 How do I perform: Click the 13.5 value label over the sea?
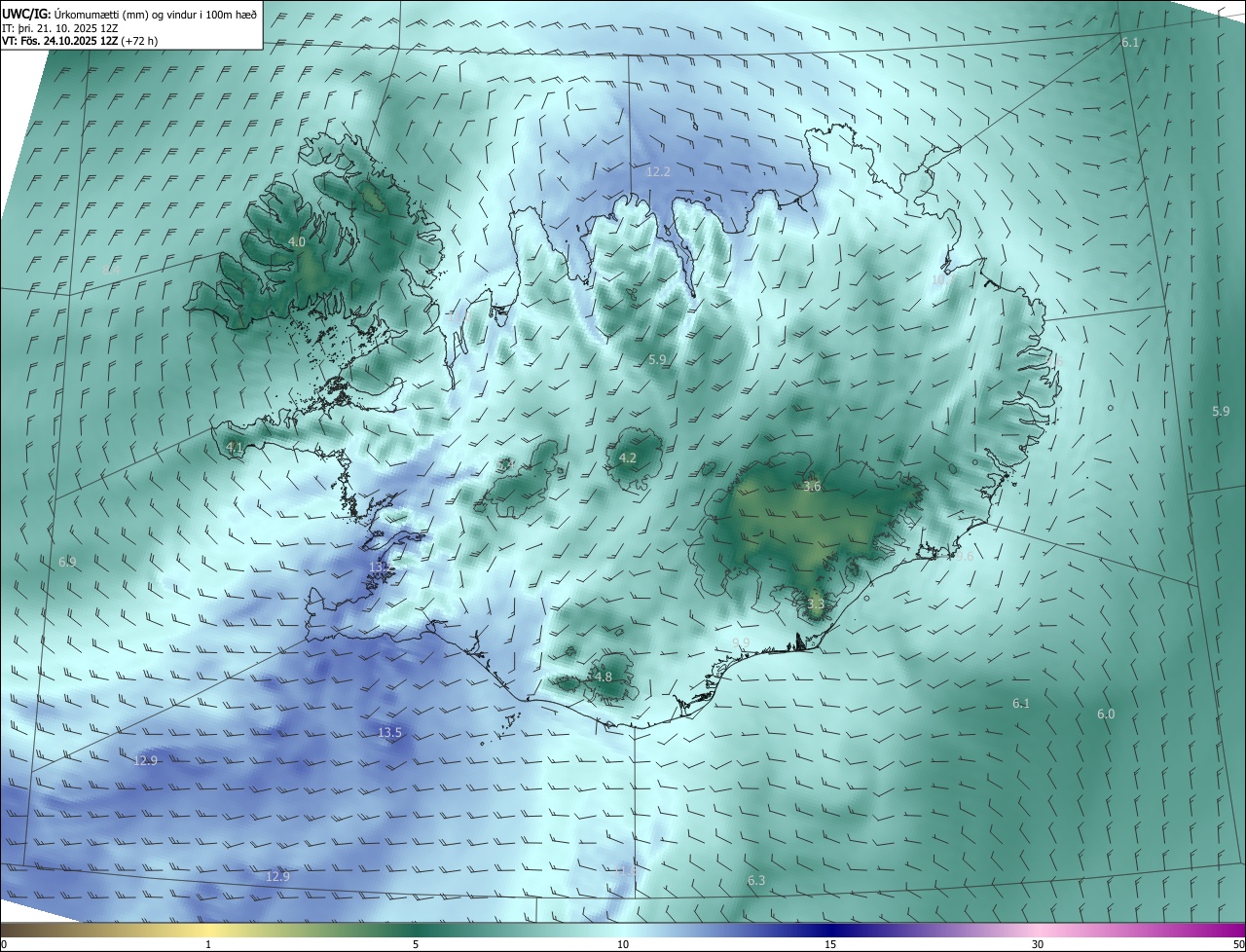coord(389,732)
